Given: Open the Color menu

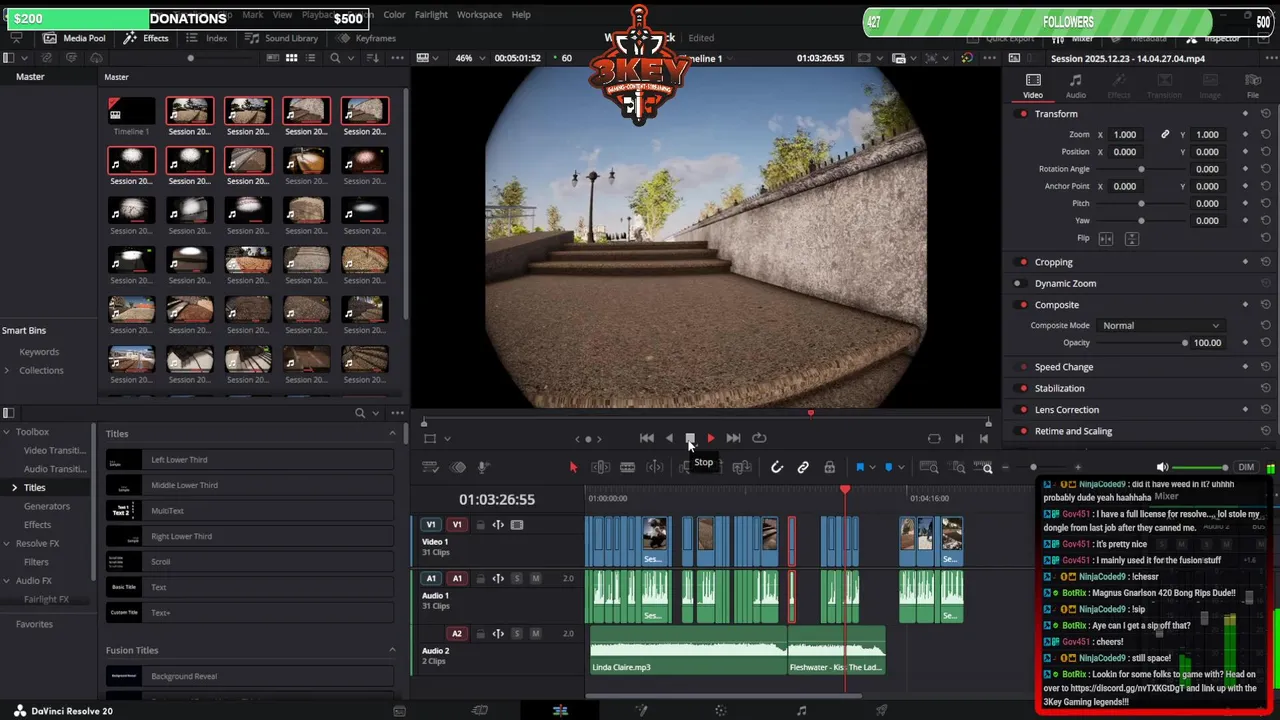Looking at the screenshot, I should coord(394,15).
